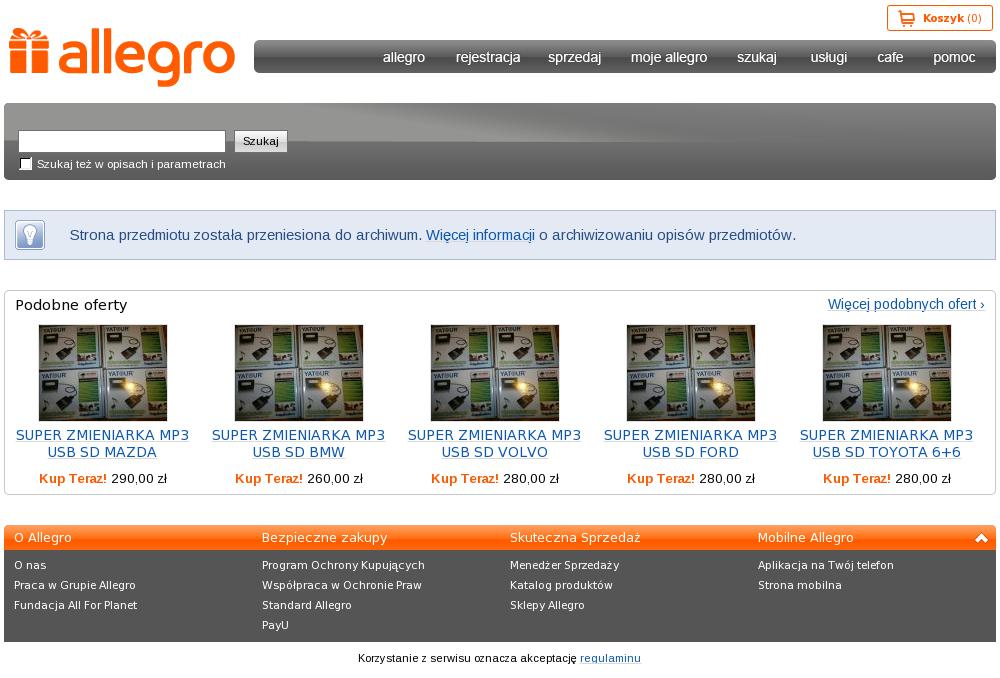Open 'Program Ochrony Kupujących' link
1000x678 pixels.
click(343, 565)
